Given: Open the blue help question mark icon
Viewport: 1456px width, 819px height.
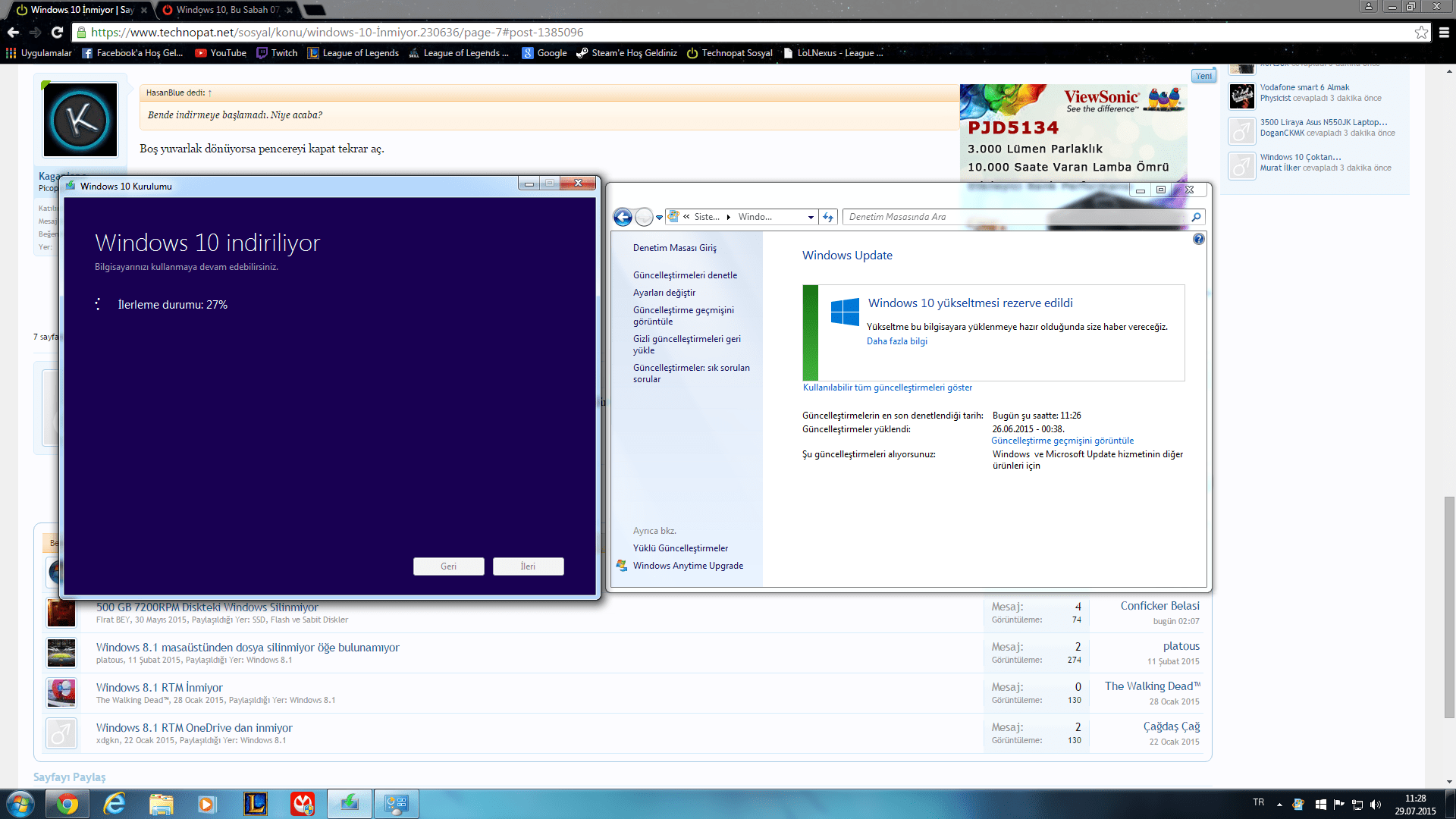Looking at the screenshot, I should 1198,239.
